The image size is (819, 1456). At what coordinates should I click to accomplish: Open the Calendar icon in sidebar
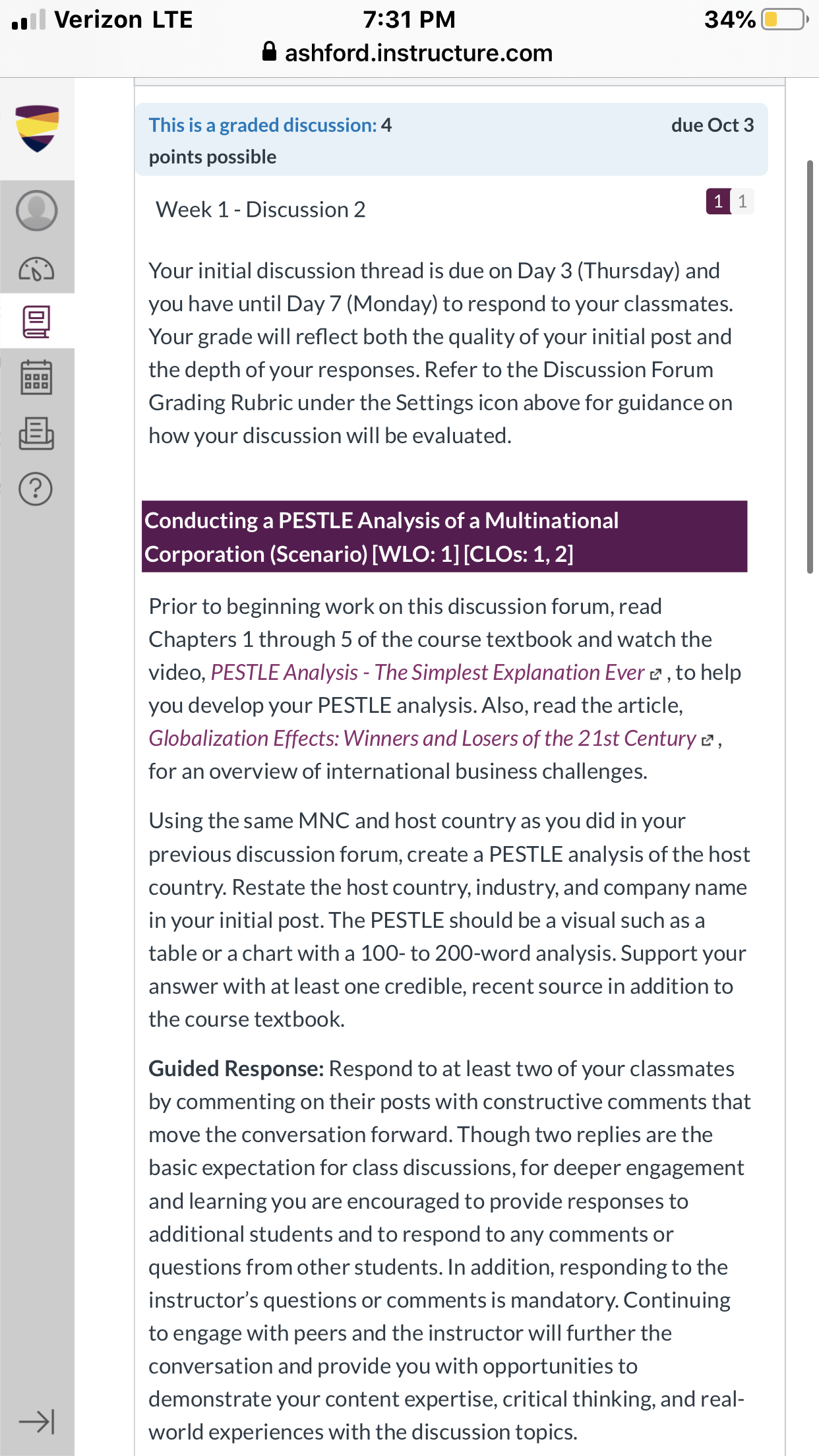[x=36, y=377]
